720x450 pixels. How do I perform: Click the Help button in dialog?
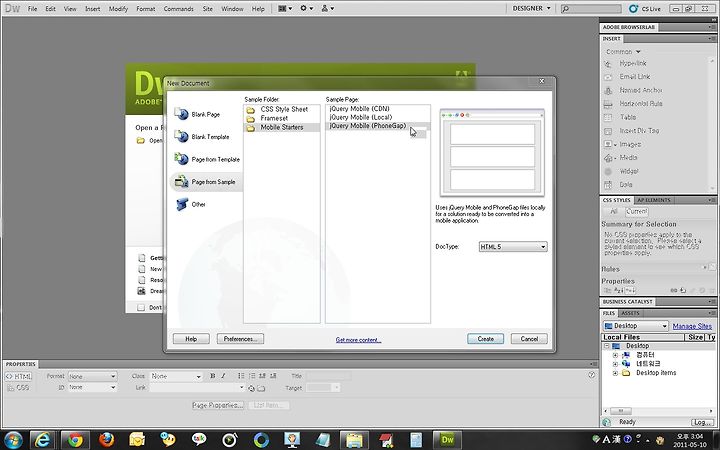191,339
